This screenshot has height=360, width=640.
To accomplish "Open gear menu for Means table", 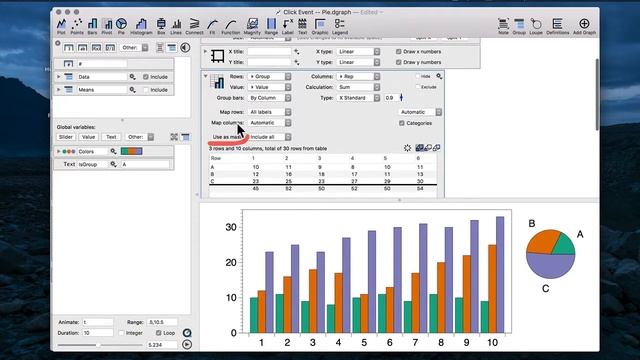I will (x=133, y=89).
